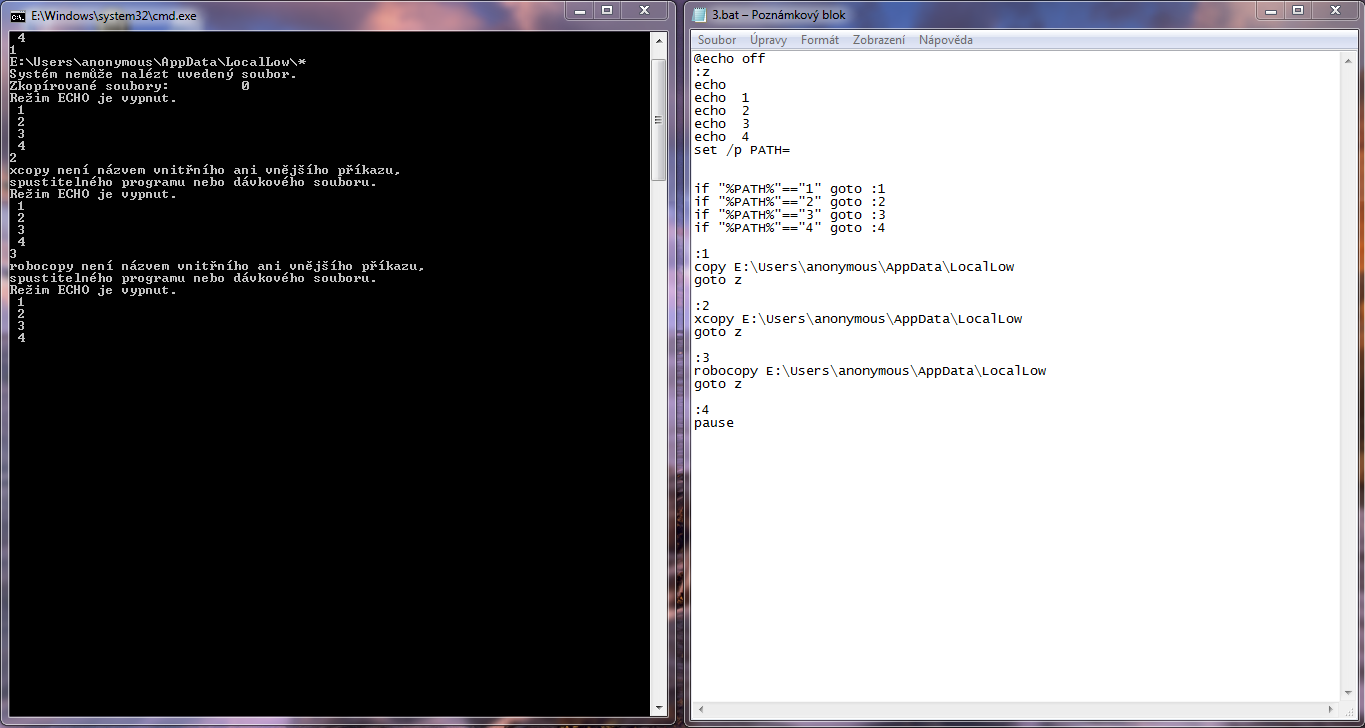The width and height of the screenshot is (1365, 728).
Task: Click the "echo 3" line in Notepad
Action: tap(722, 124)
